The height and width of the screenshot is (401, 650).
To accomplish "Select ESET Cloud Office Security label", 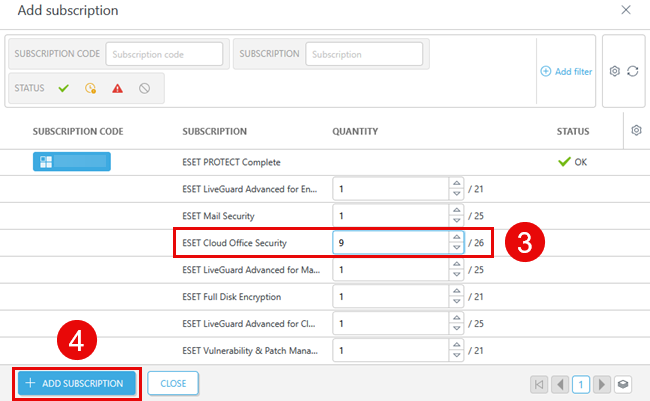I will tap(234, 243).
